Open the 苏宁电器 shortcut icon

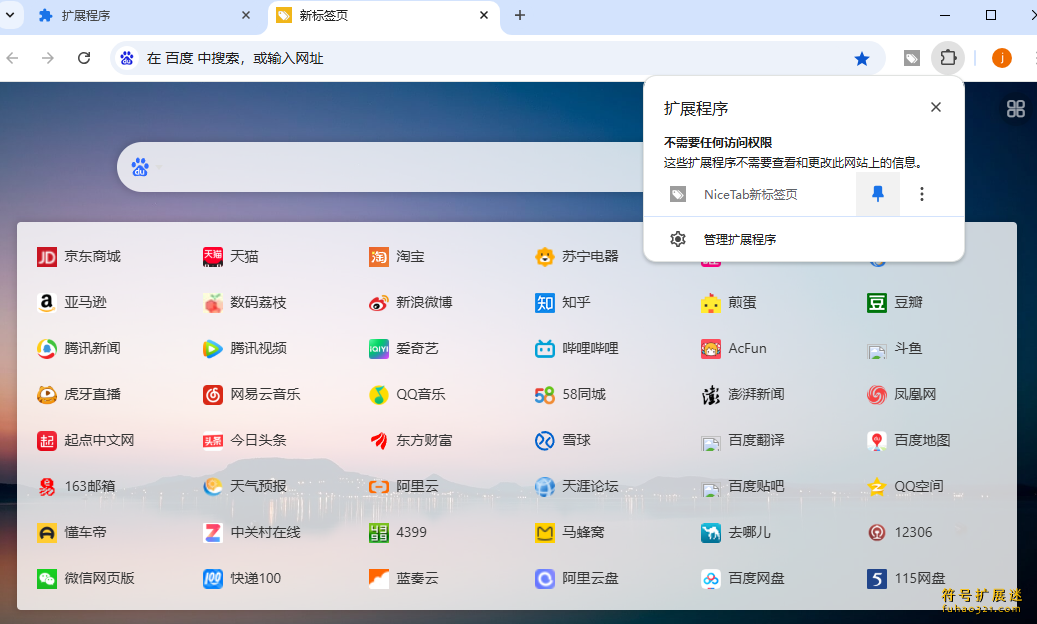pos(544,256)
